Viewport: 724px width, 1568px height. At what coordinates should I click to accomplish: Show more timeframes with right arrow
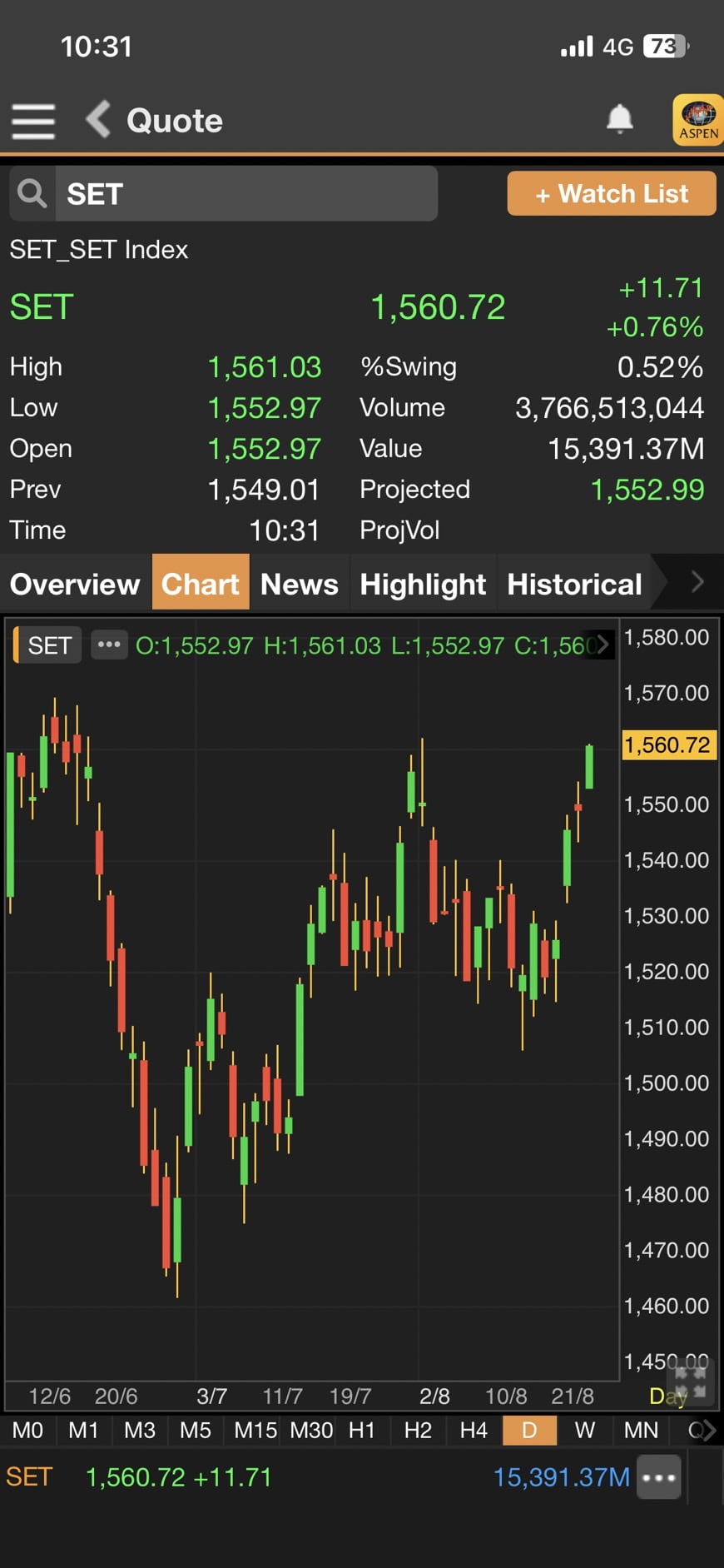tap(706, 1431)
